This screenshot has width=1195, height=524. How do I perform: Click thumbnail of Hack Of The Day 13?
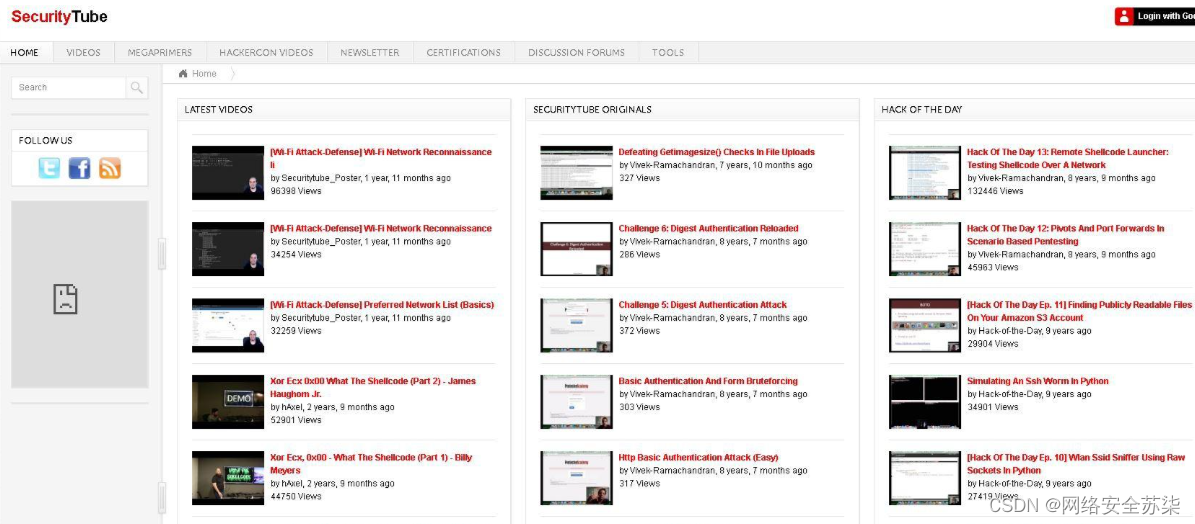point(925,173)
